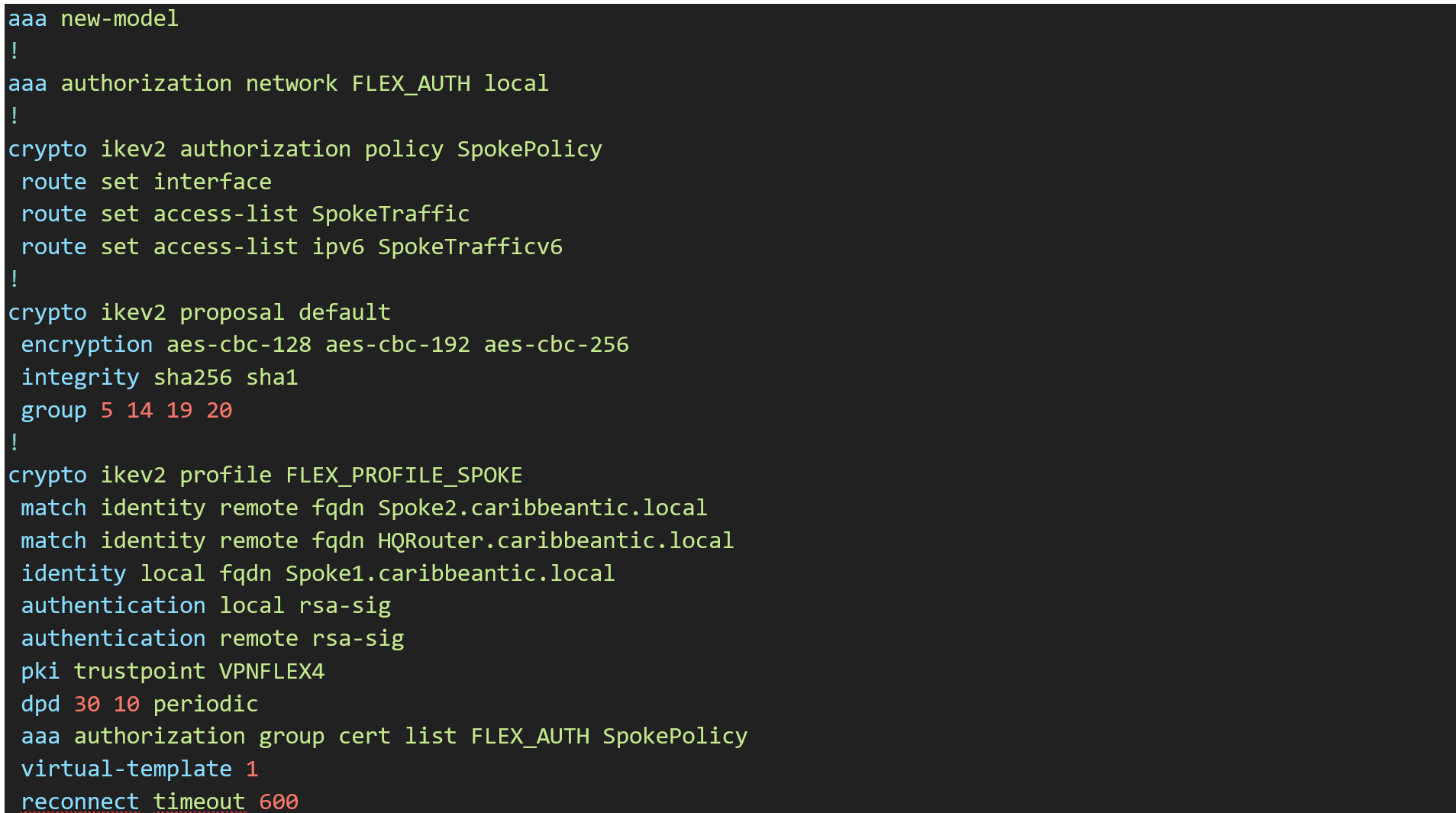1456x813 pixels.
Task: Click the SpokeTraffic access-list name
Action: click(x=390, y=214)
